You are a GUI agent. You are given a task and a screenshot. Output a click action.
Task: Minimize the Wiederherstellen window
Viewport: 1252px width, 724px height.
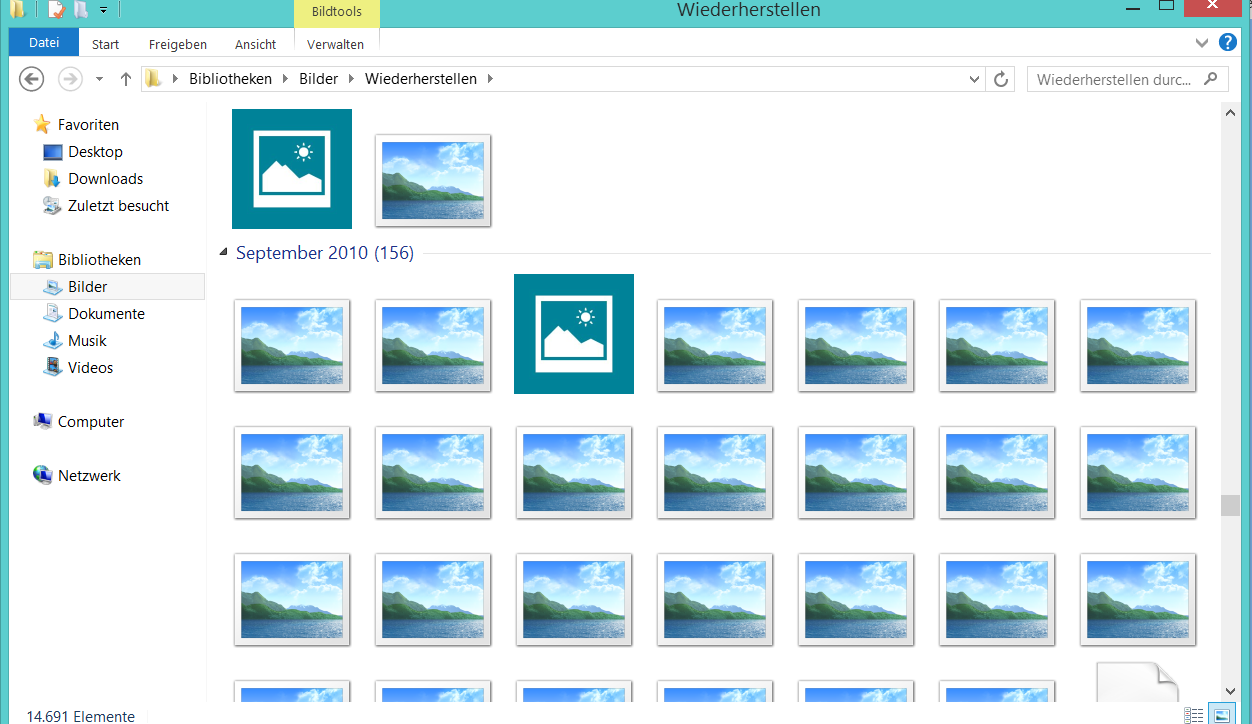coord(1133,8)
